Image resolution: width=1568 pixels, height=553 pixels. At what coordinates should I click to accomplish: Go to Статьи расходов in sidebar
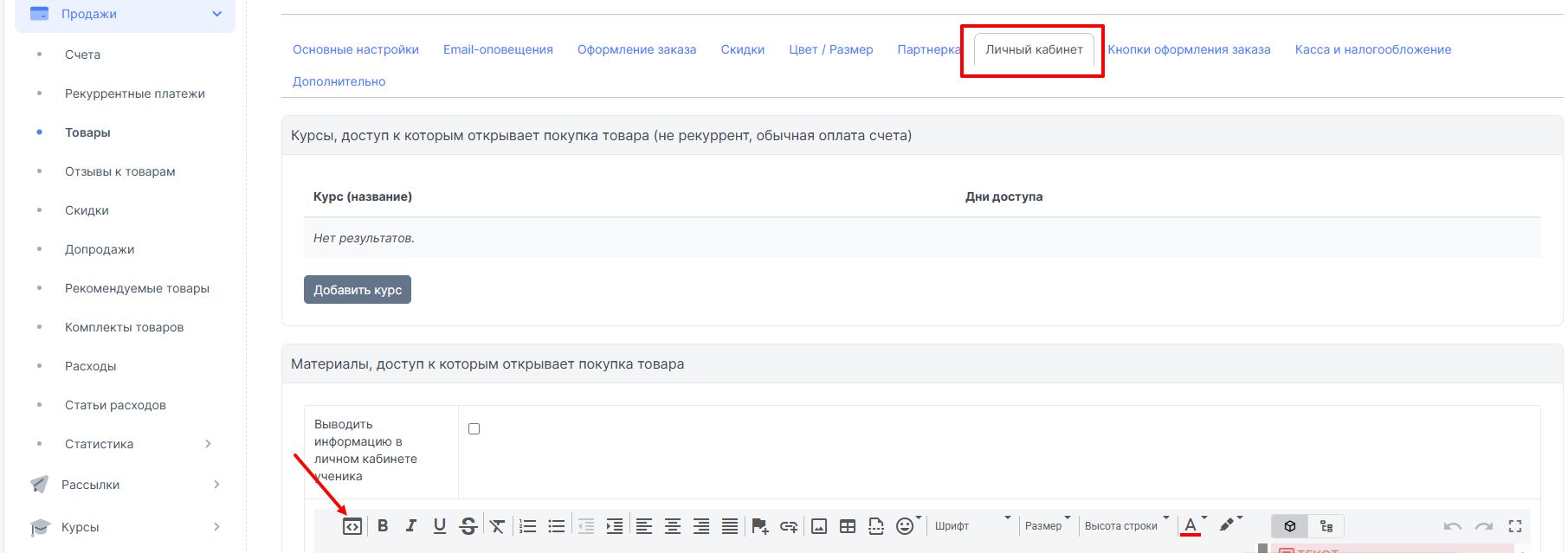pos(115,405)
